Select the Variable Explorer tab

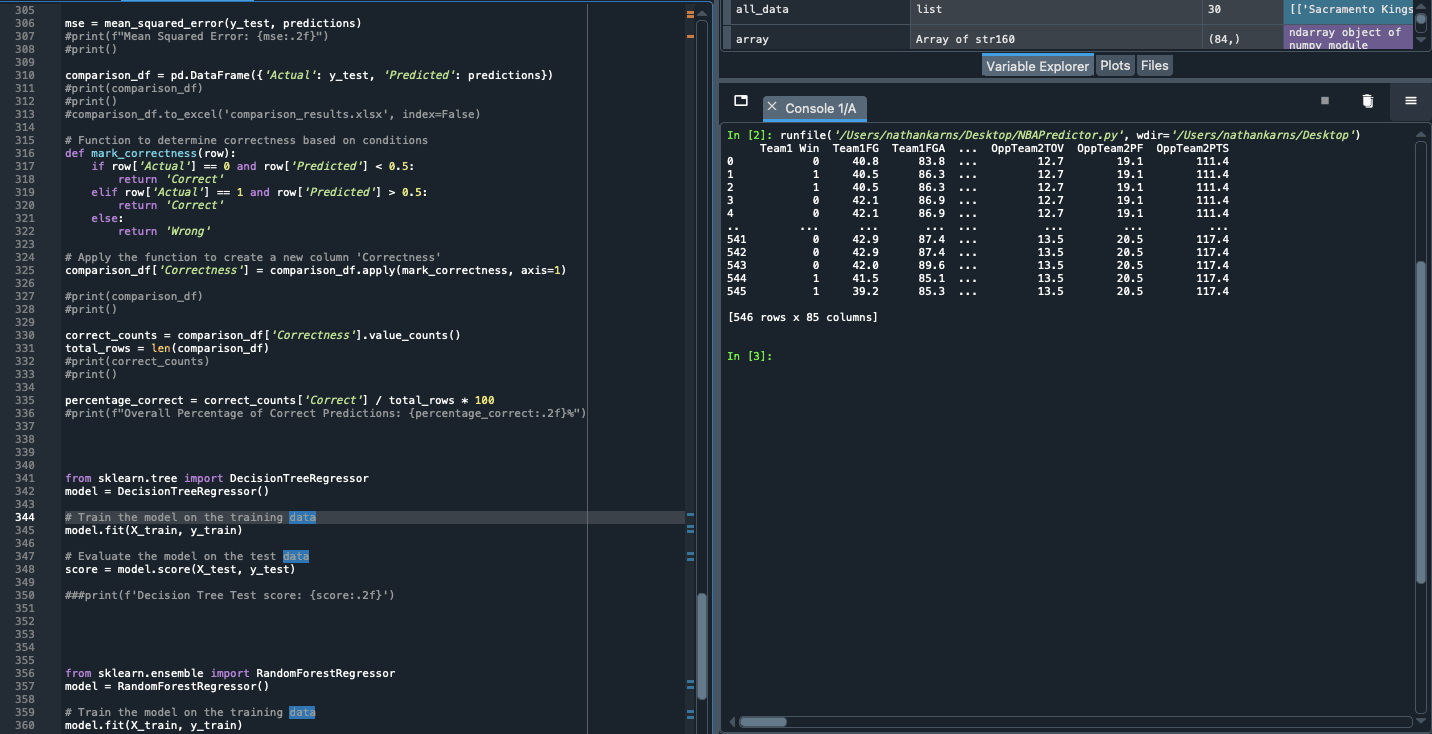(1037, 66)
